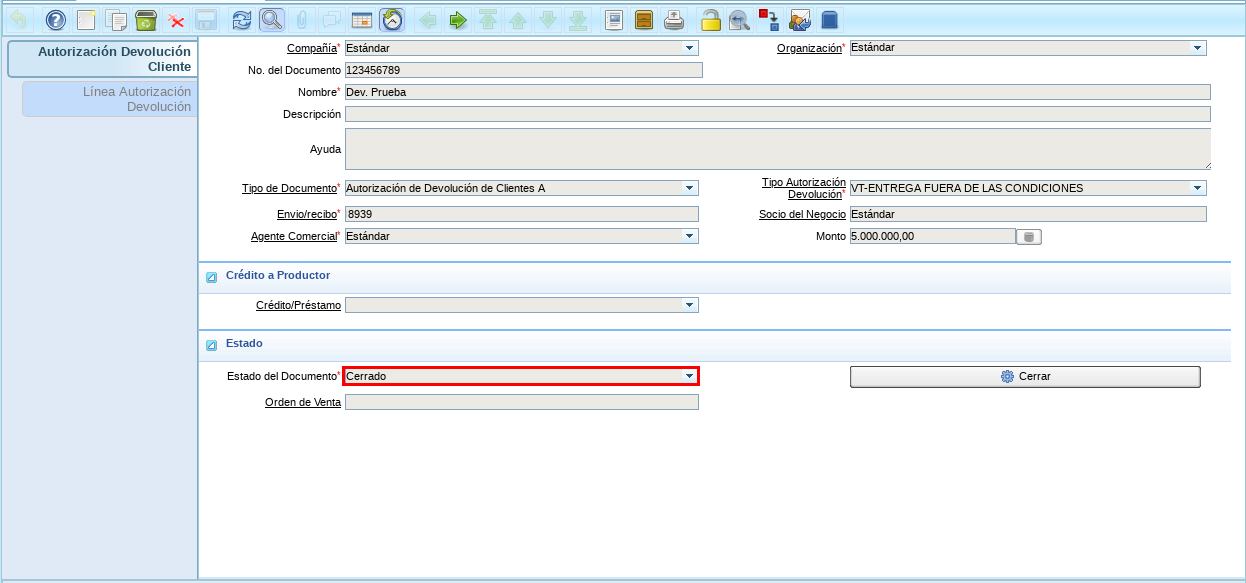Click inside the Ayuda text area
The width and height of the screenshot is (1246, 583).
coord(777,149)
